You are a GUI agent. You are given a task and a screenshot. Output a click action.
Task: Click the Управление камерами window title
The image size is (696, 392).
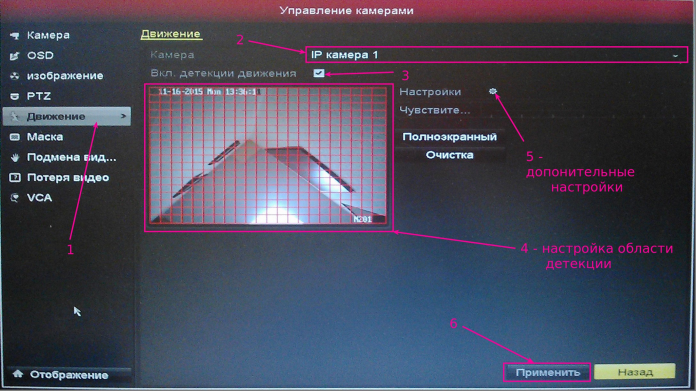347,11
